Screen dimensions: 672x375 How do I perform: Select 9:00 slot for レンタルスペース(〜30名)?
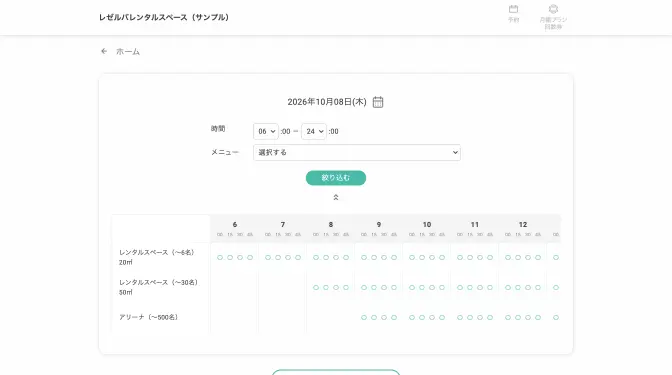[364, 288]
